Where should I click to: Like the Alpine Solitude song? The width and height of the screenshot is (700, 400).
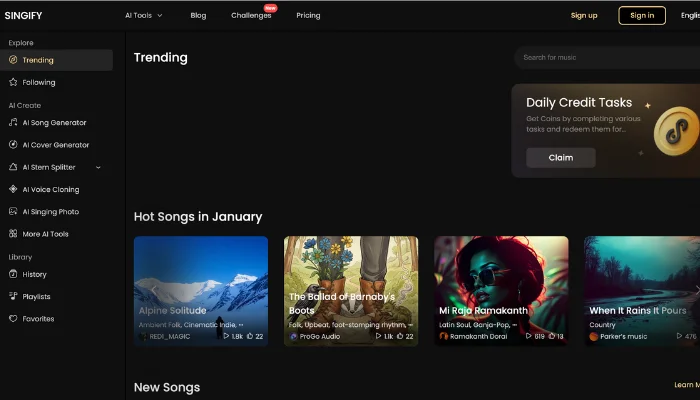coord(249,337)
